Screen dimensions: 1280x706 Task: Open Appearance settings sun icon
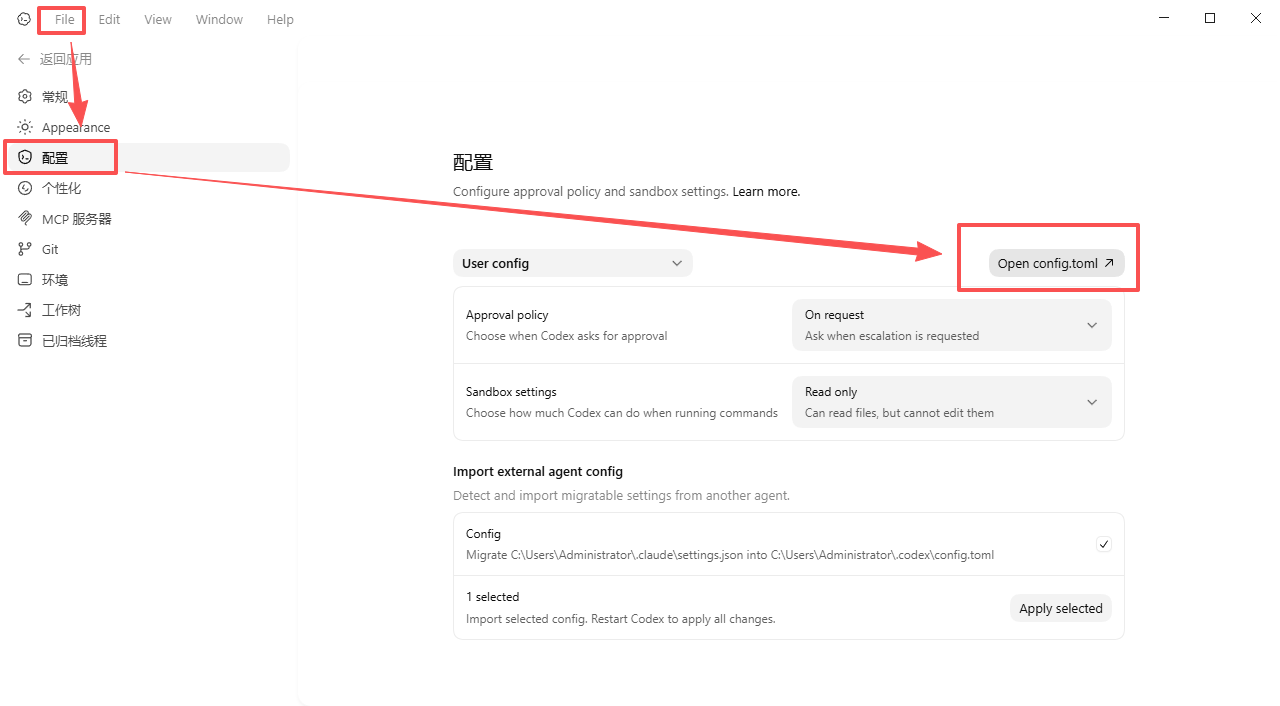point(25,127)
